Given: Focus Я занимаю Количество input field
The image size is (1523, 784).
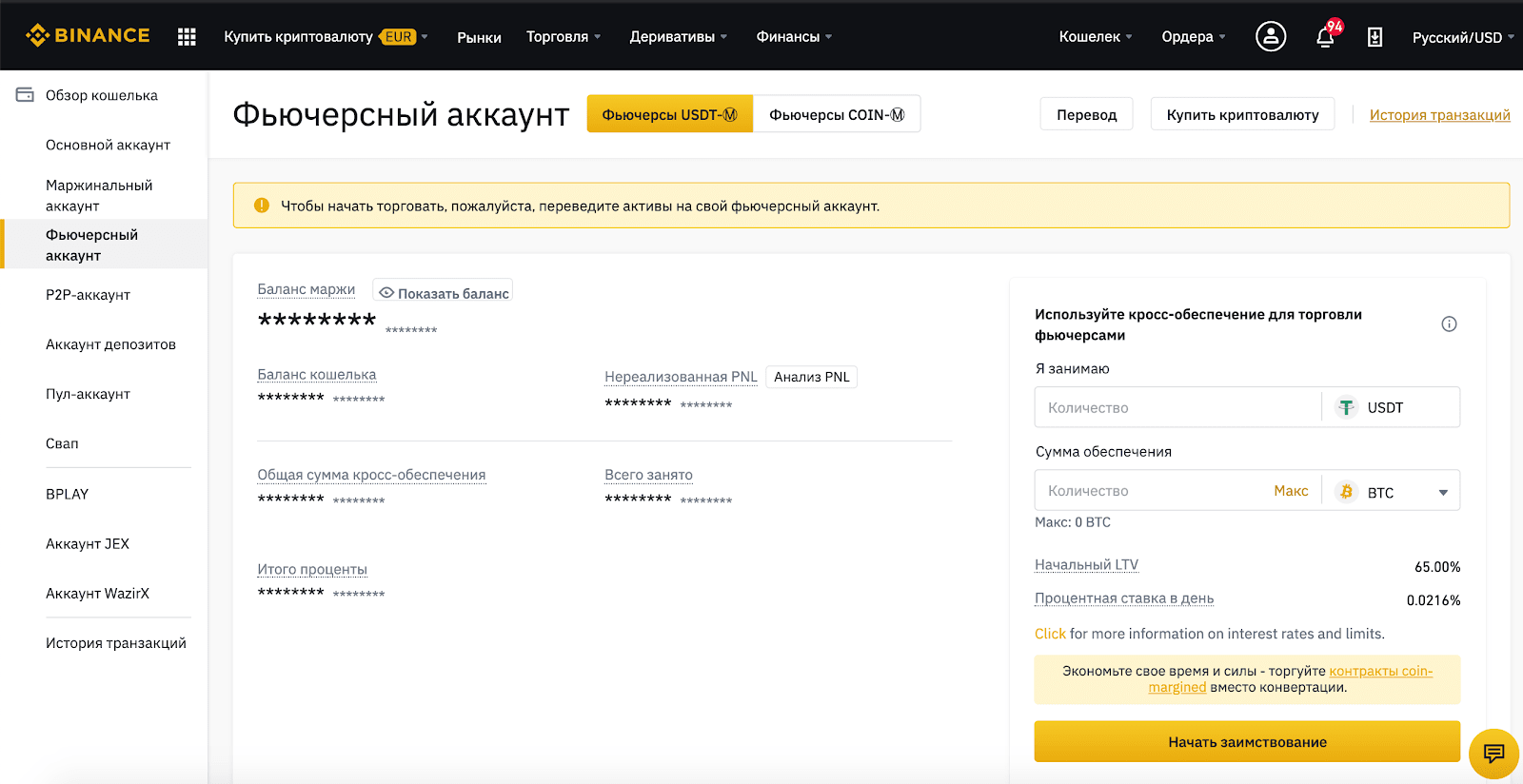Looking at the screenshot, I should 1177,407.
